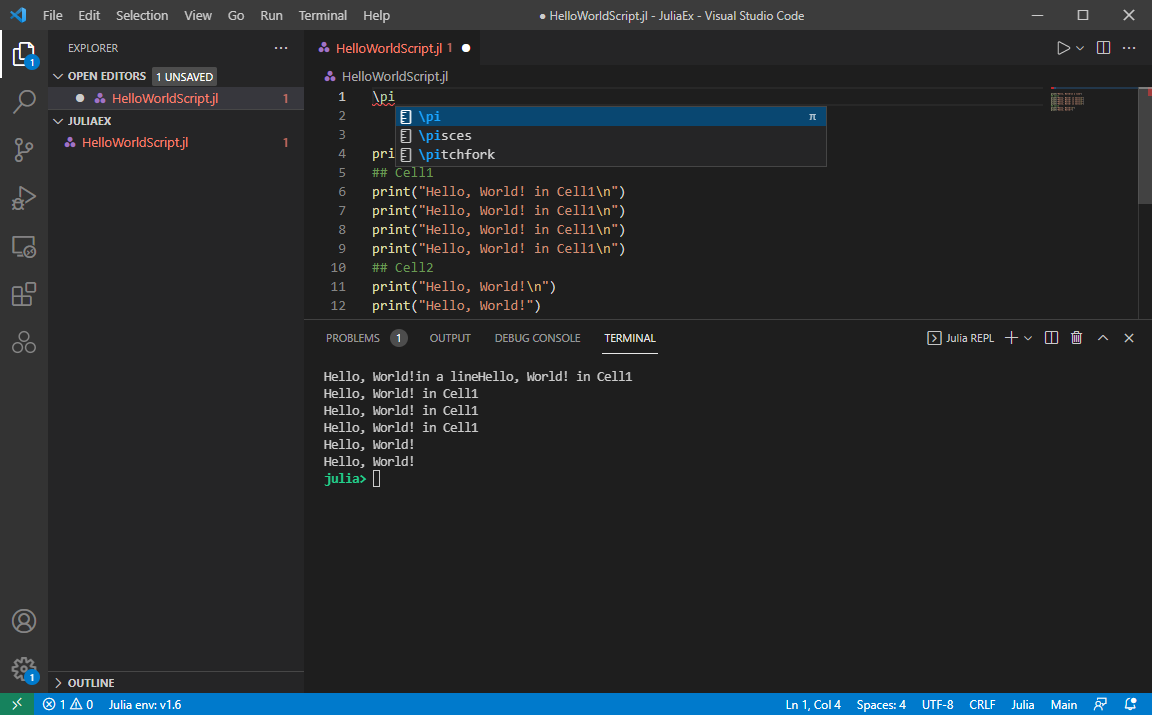Open the Extensions view icon
Image resolution: width=1152 pixels, height=715 pixels.
pyautogui.click(x=24, y=295)
